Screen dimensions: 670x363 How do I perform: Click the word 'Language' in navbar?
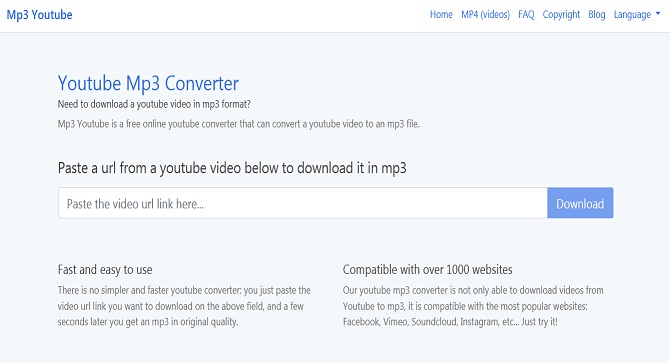pos(632,15)
